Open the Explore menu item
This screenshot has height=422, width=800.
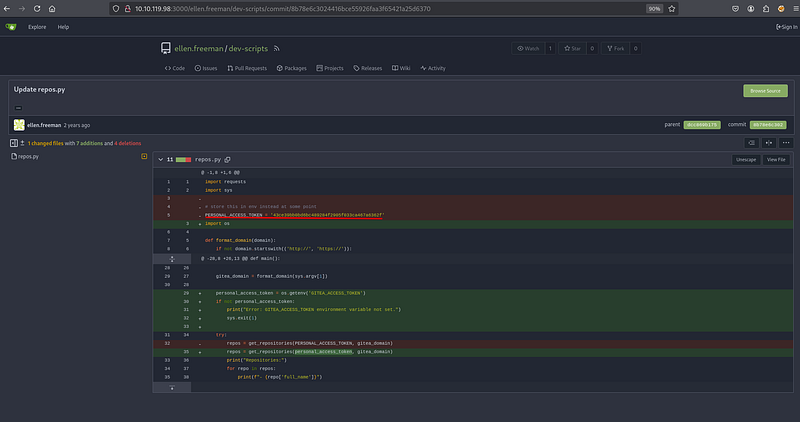point(36,27)
